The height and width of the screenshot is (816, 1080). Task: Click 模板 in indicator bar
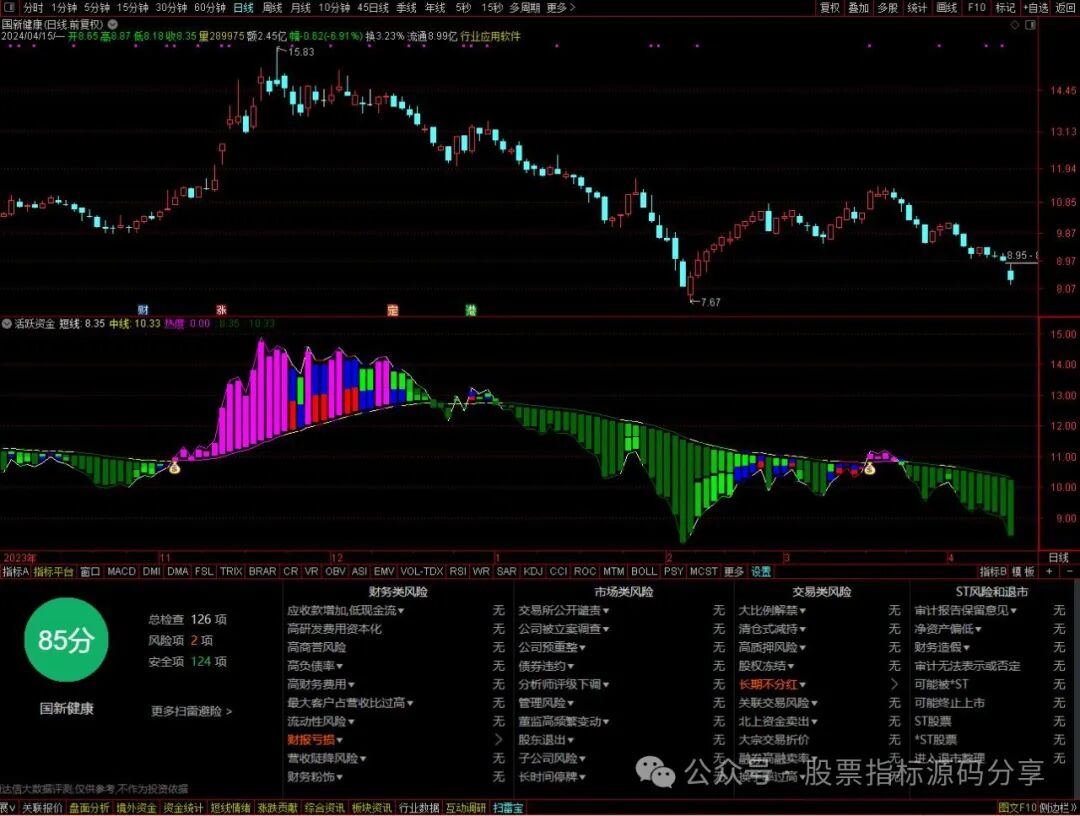[1024, 572]
